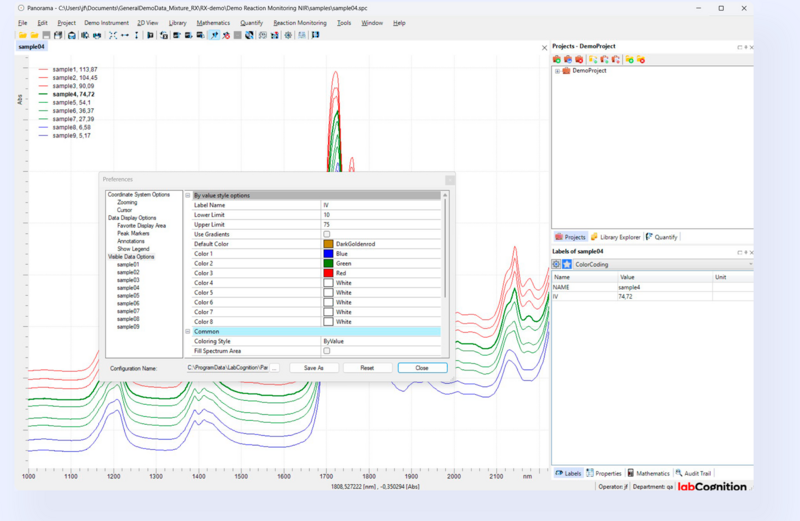Click legend entry sample9, 5,17
Viewport: 800px width, 521px height.
click(x=71, y=136)
